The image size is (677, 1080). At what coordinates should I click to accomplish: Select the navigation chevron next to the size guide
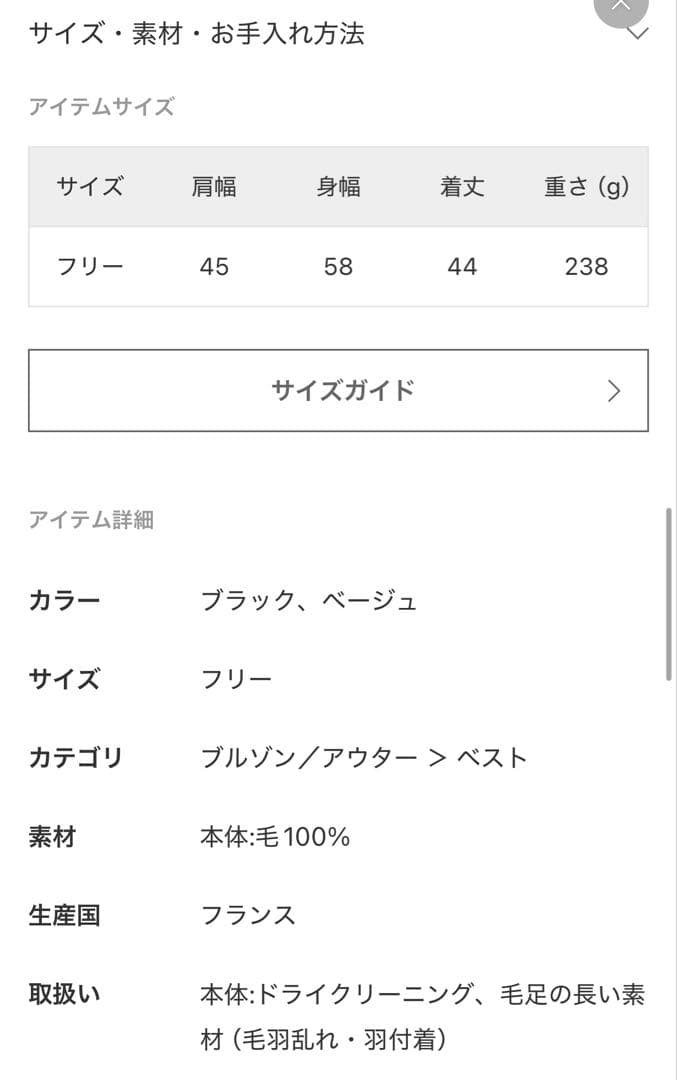614,390
